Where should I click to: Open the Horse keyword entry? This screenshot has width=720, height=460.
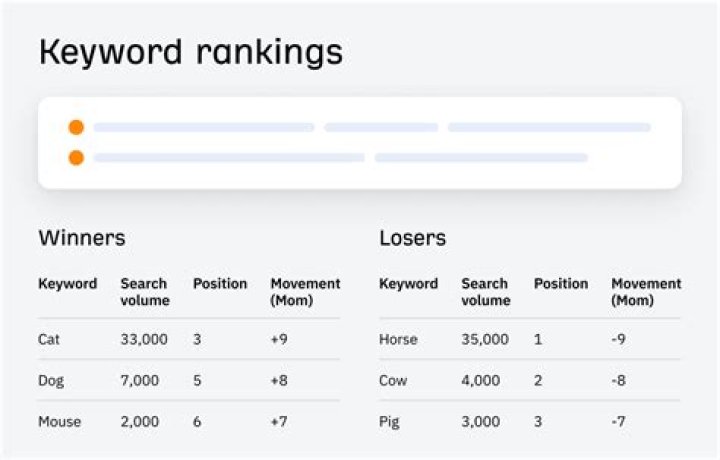coord(397,339)
